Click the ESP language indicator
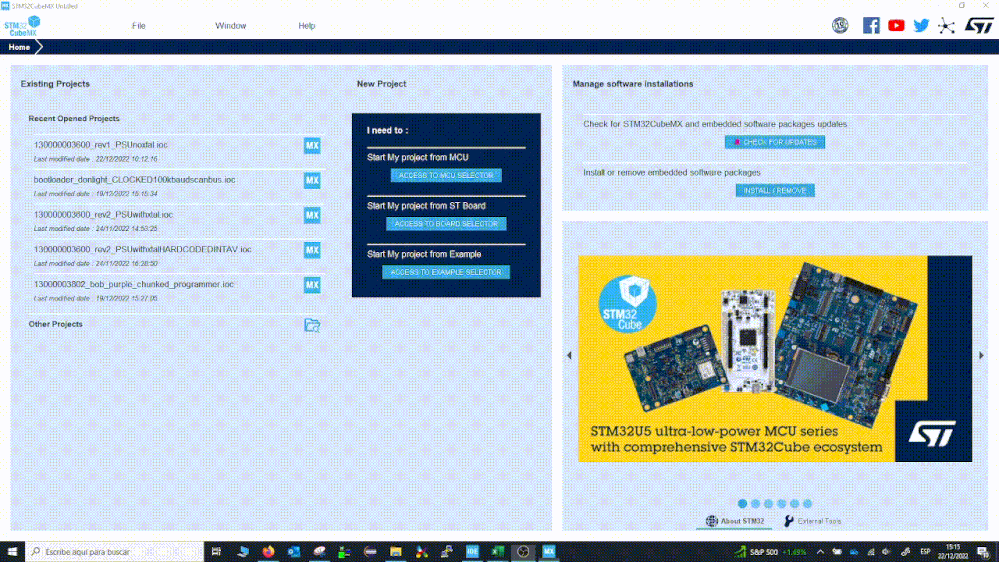 pyautogui.click(x=925, y=552)
